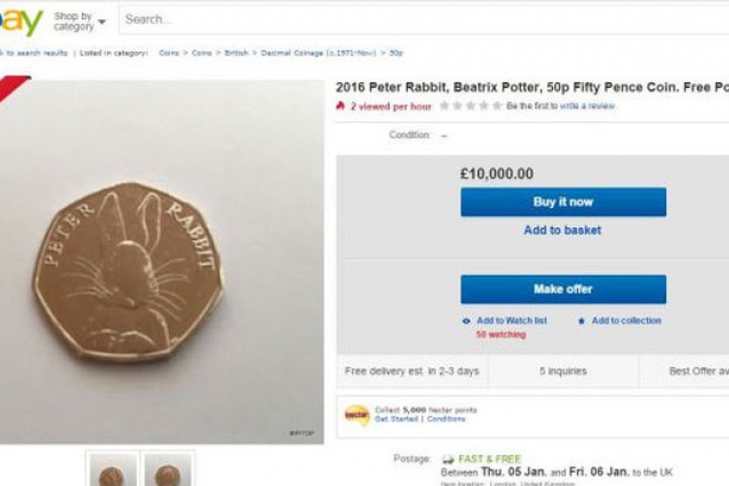729x486 pixels.
Task: Click the Fast & Free delivery truck icon
Action: [x=449, y=459]
